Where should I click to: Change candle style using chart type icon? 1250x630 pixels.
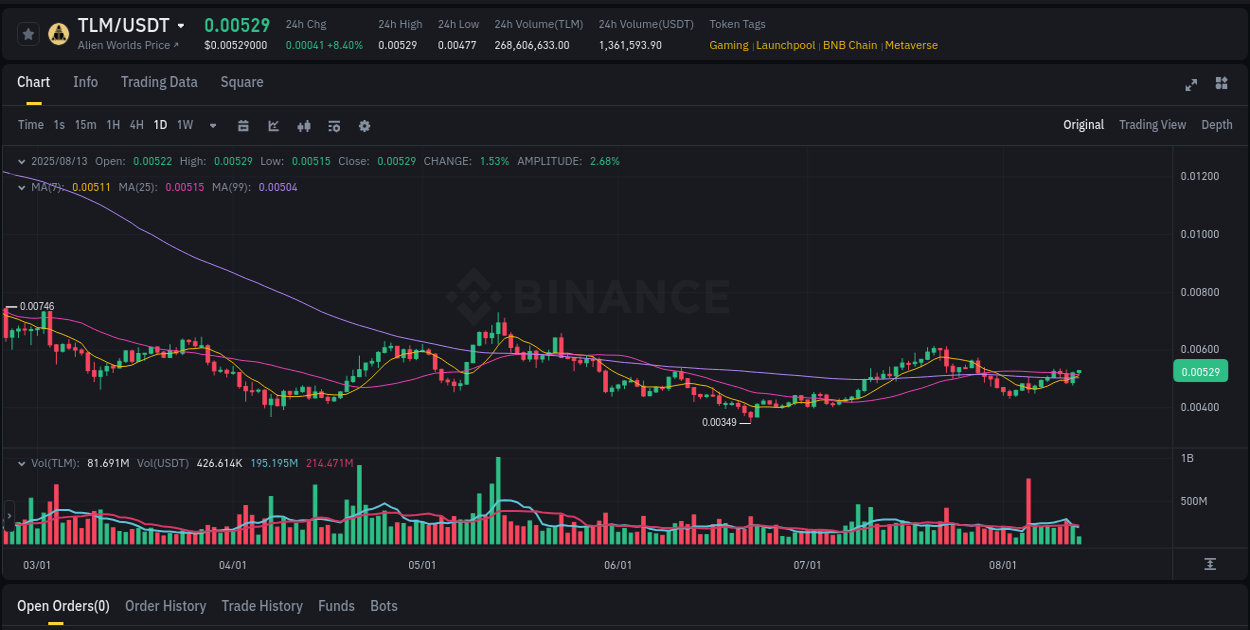click(x=272, y=125)
